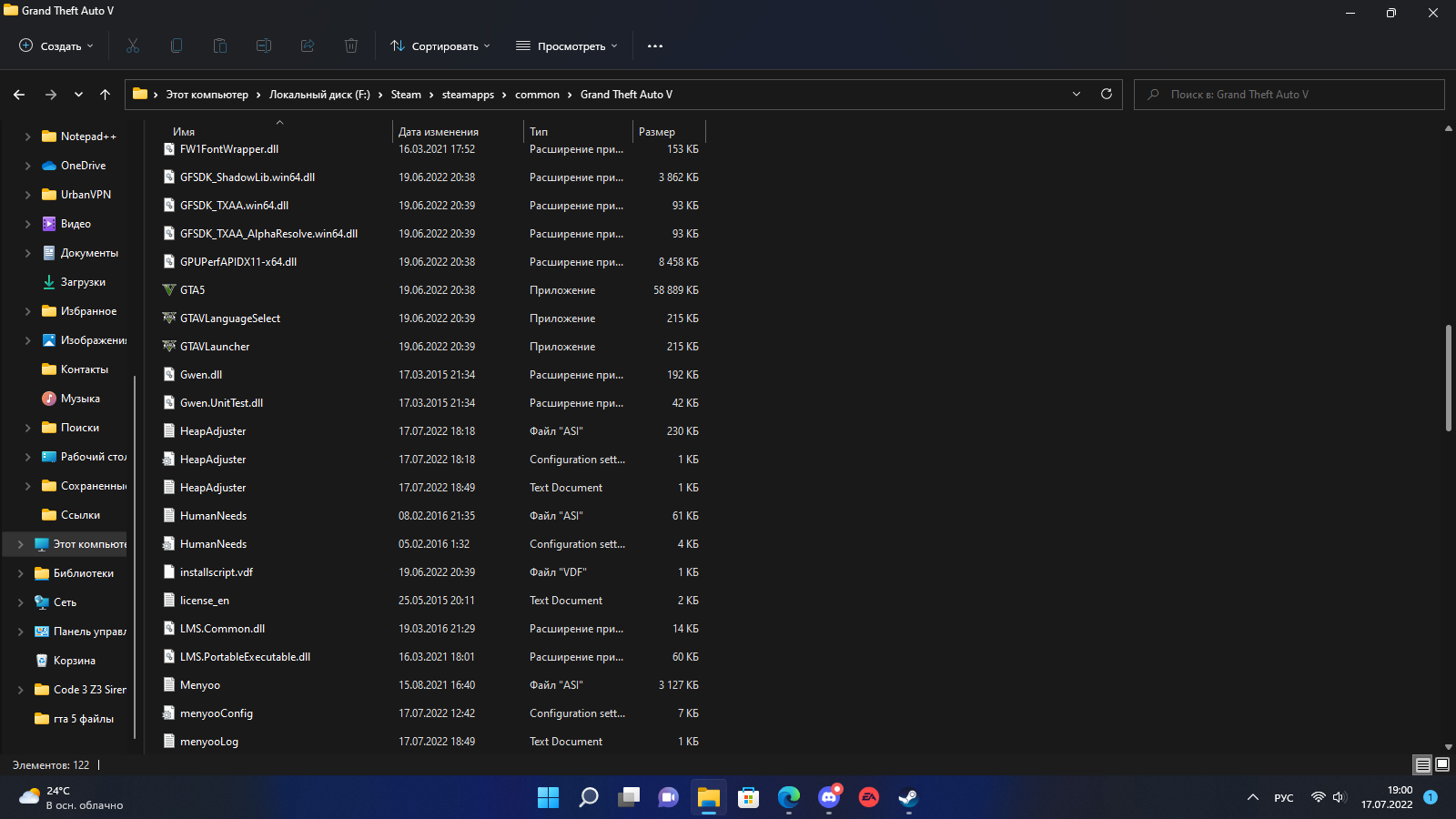Open the Просмотреть view dropdown
Image resolution: width=1456 pixels, height=819 pixels.
567,45
